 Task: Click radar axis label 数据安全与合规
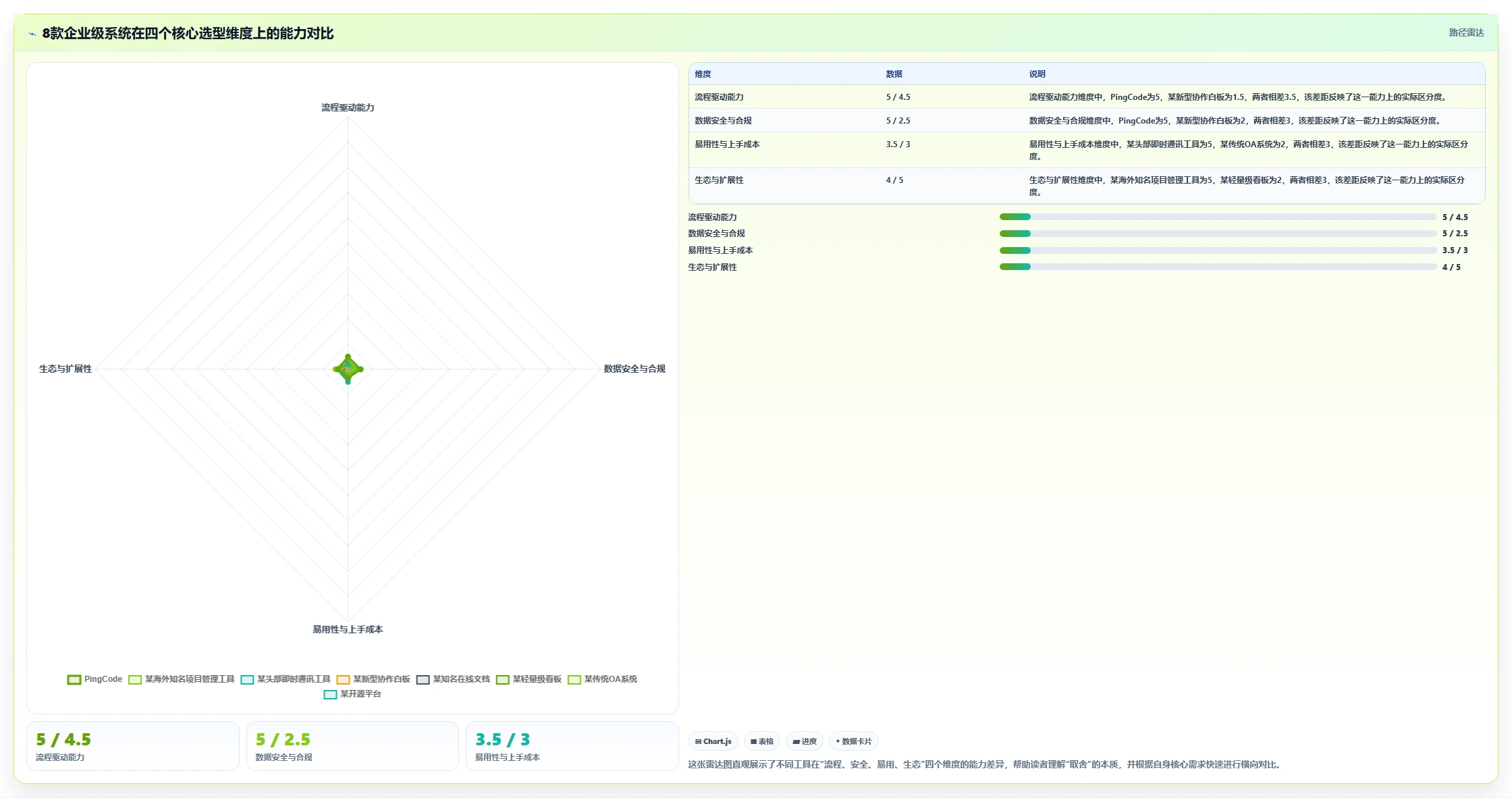(x=634, y=369)
